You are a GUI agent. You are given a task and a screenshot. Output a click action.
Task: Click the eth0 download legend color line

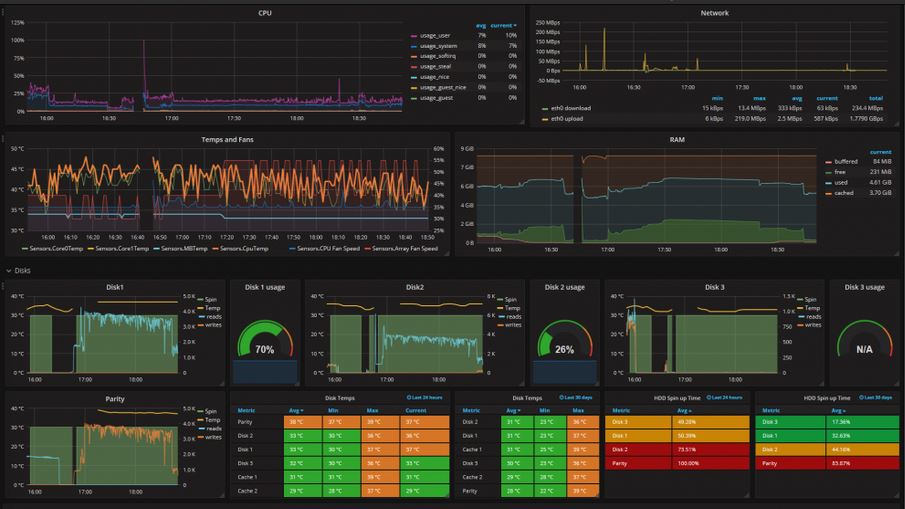pyautogui.click(x=544, y=108)
